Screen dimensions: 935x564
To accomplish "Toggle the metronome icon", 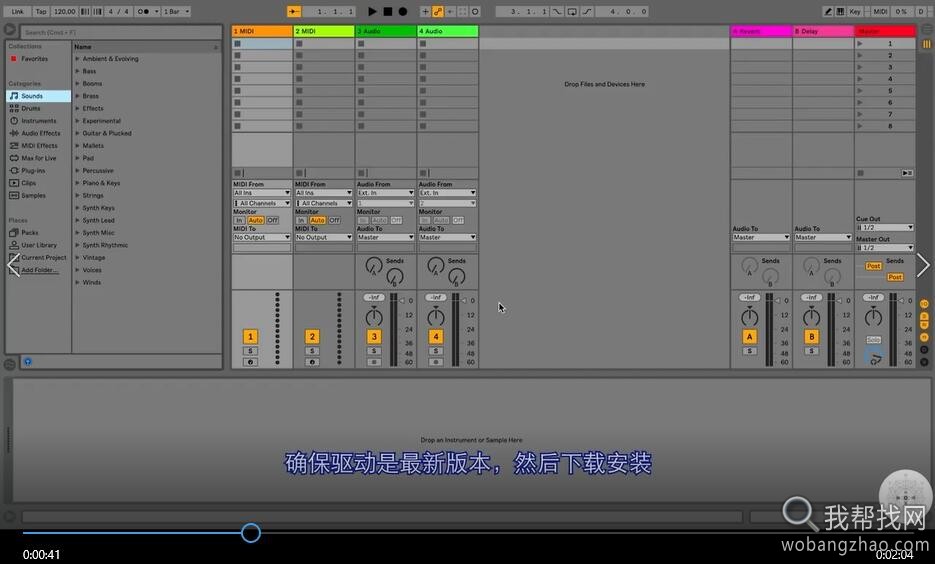I will (143, 11).
